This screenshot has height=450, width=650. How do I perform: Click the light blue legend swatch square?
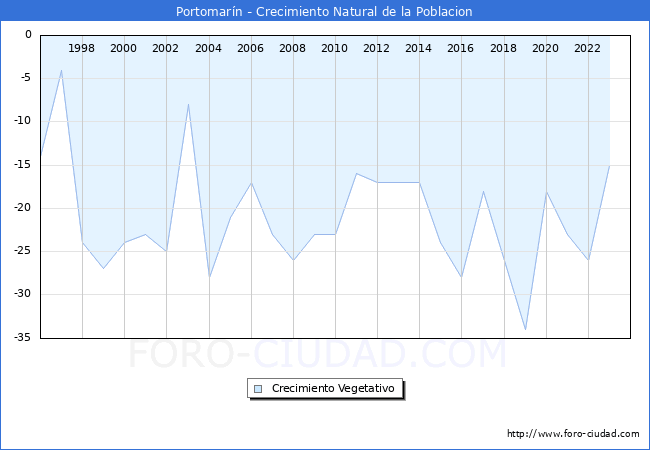coord(258,389)
